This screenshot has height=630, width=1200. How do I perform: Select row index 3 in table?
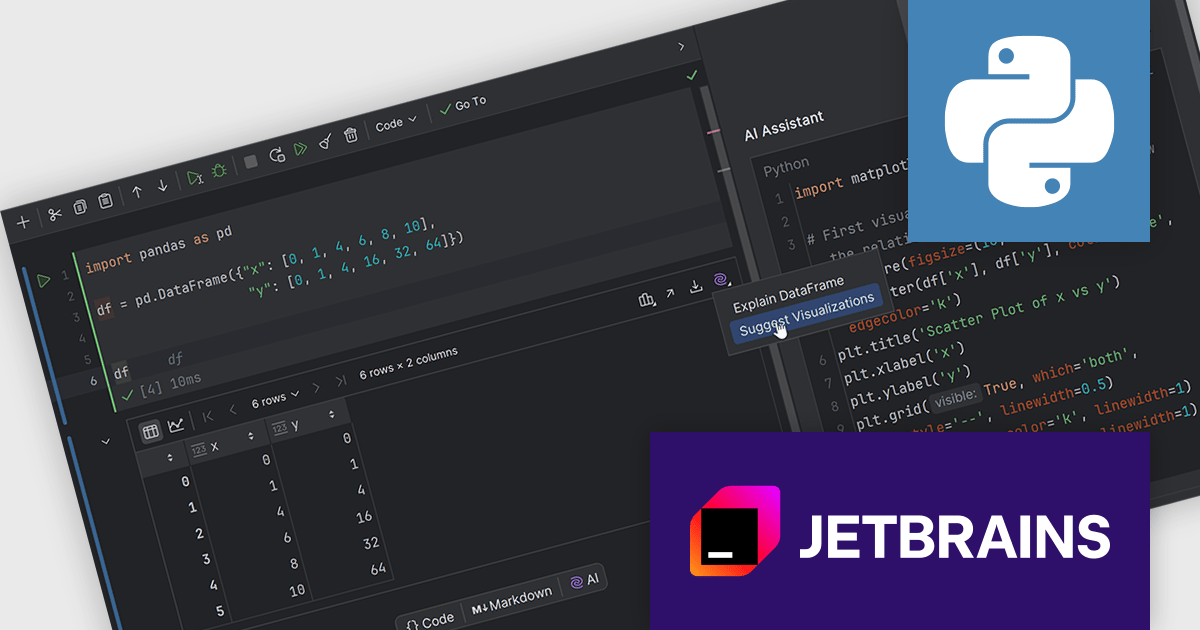click(207, 561)
